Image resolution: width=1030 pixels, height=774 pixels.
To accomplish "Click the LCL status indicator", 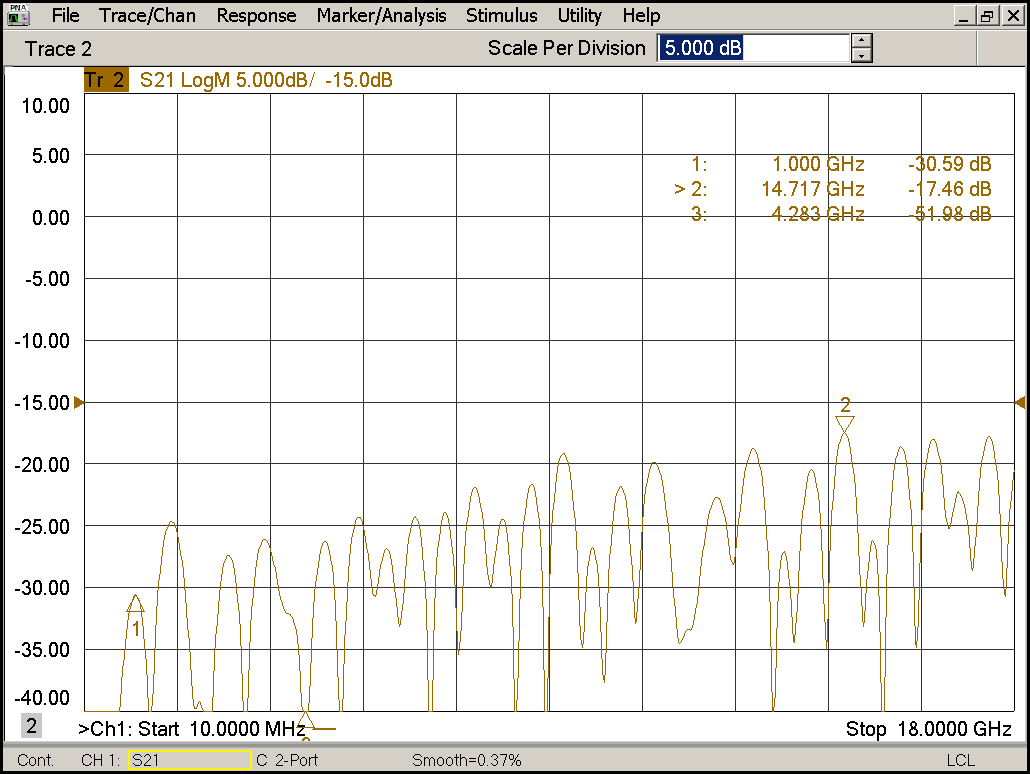I will coord(960,760).
